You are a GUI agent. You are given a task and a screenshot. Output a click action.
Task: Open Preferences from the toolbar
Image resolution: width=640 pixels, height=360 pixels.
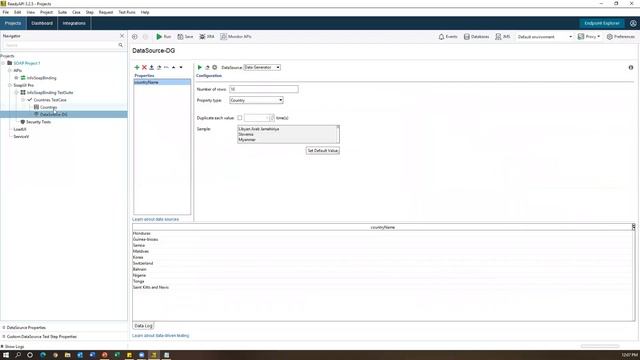coord(621,37)
